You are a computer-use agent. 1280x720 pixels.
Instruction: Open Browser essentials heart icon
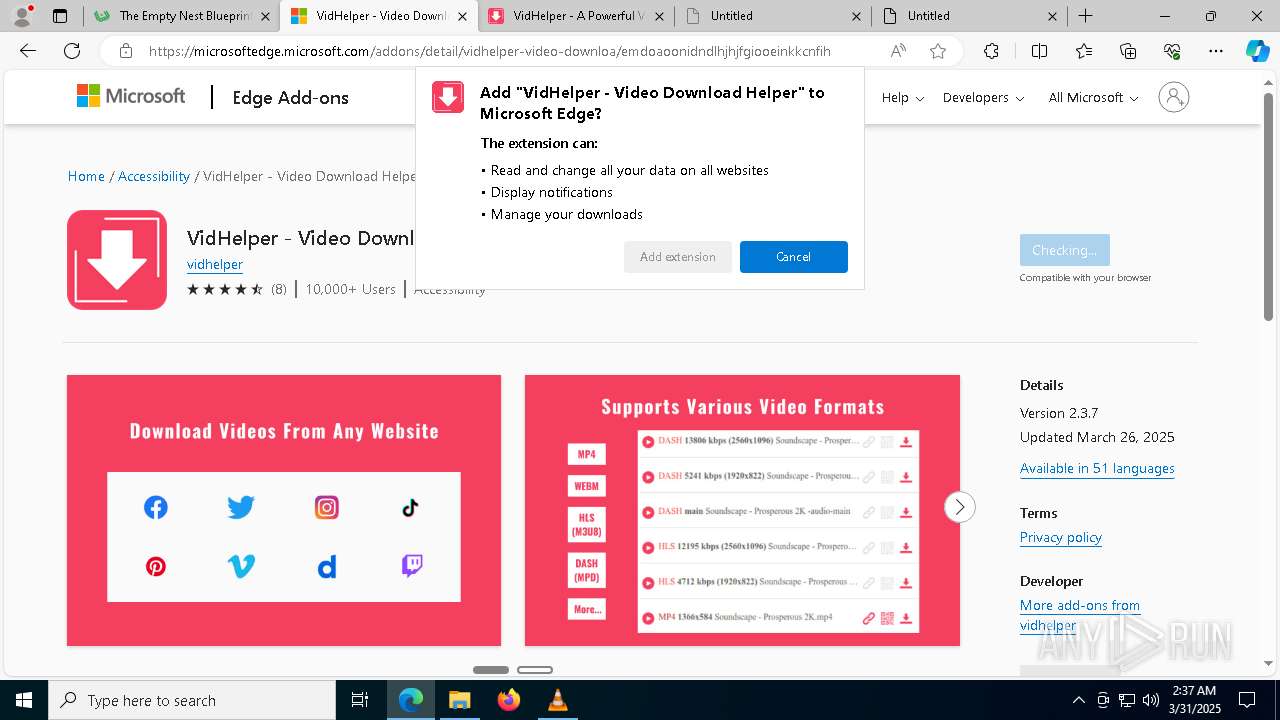[x=1172, y=51]
